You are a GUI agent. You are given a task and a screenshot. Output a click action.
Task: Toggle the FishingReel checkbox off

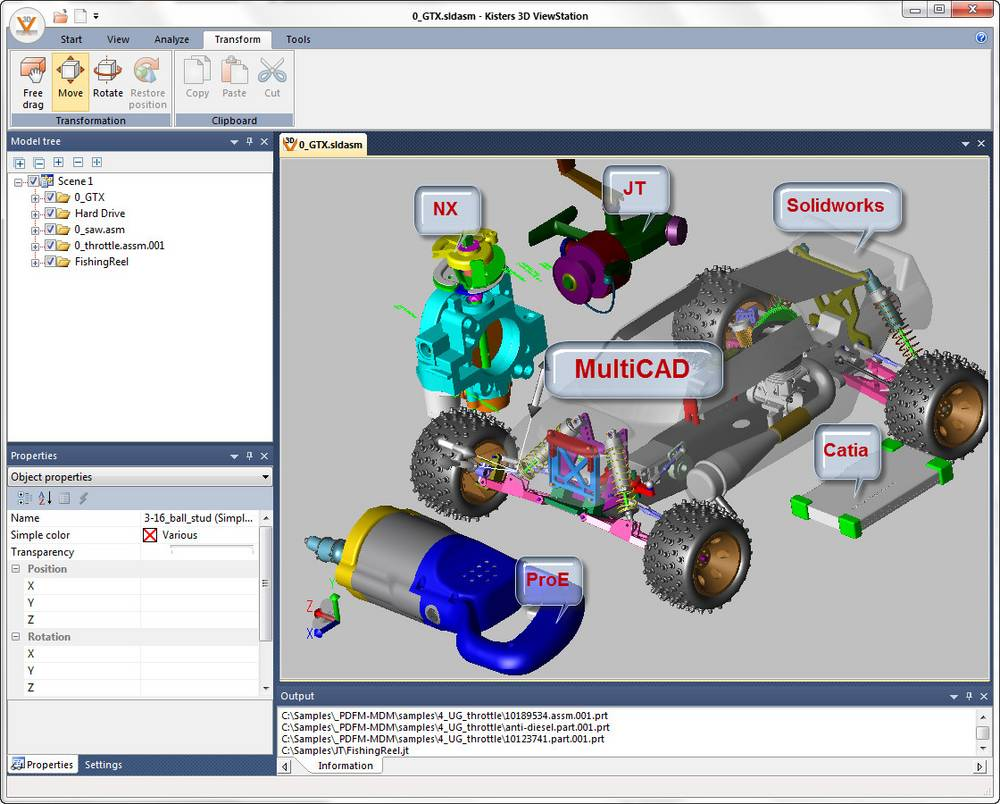pos(51,262)
